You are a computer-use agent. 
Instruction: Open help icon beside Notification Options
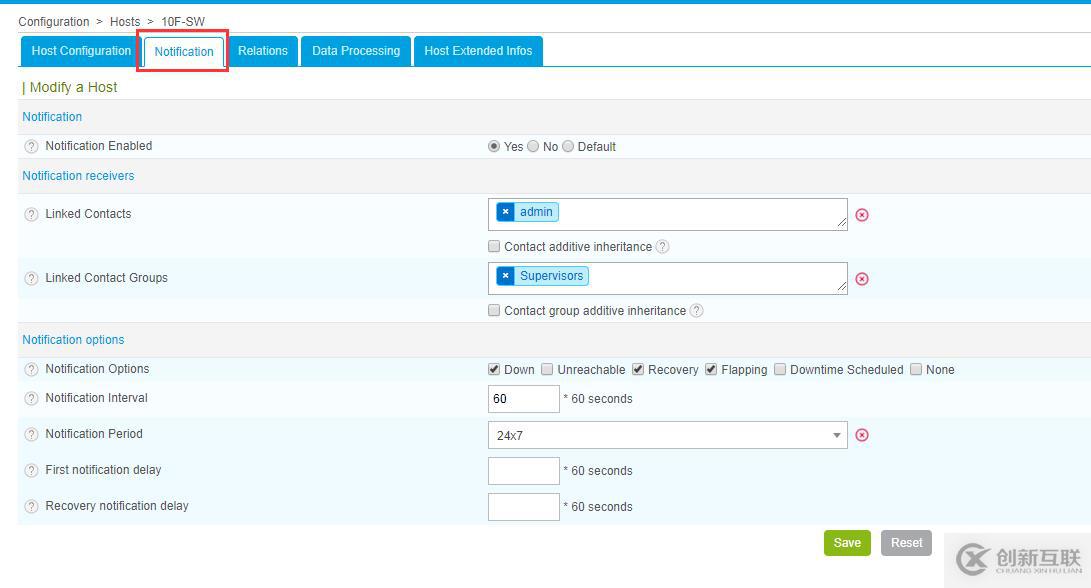point(31,370)
